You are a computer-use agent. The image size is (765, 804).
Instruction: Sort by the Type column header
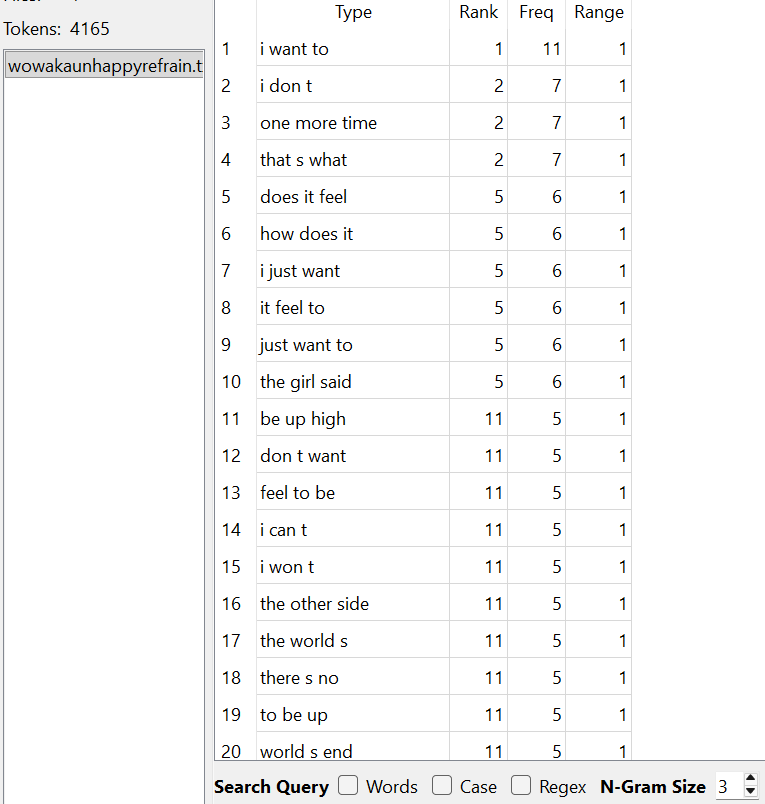(353, 13)
